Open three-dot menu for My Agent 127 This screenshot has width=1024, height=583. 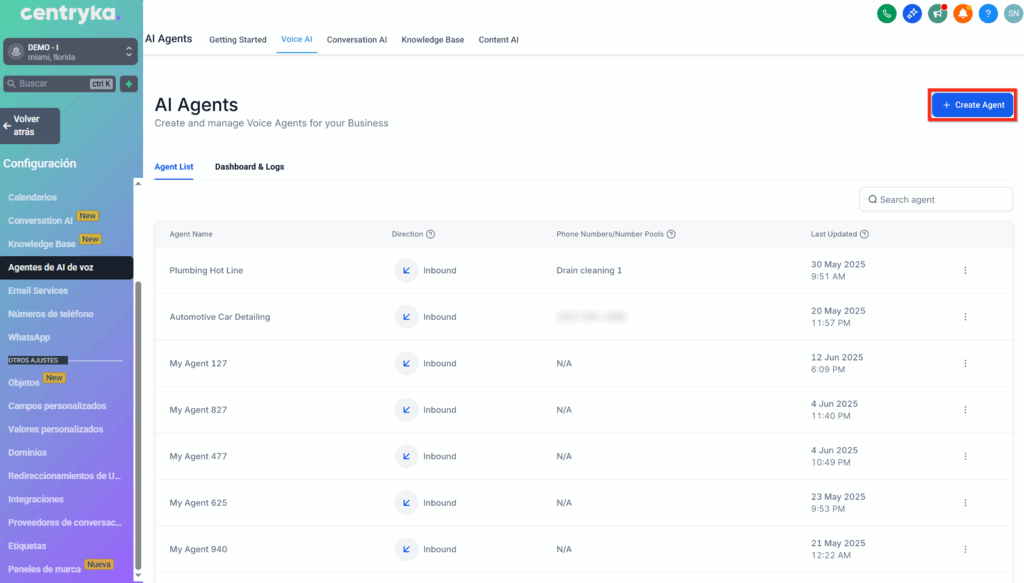[x=965, y=363]
